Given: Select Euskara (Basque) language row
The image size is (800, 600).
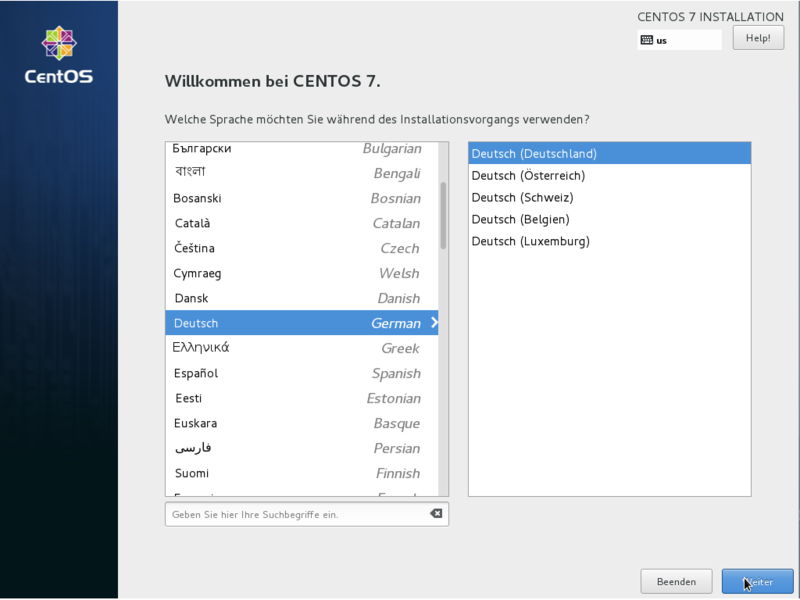Looking at the screenshot, I should click(x=302, y=423).
